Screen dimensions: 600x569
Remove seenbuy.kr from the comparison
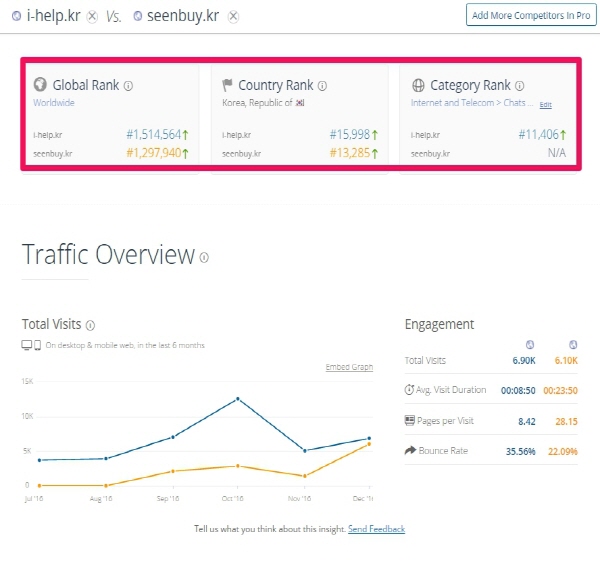[x=233, y=16]
